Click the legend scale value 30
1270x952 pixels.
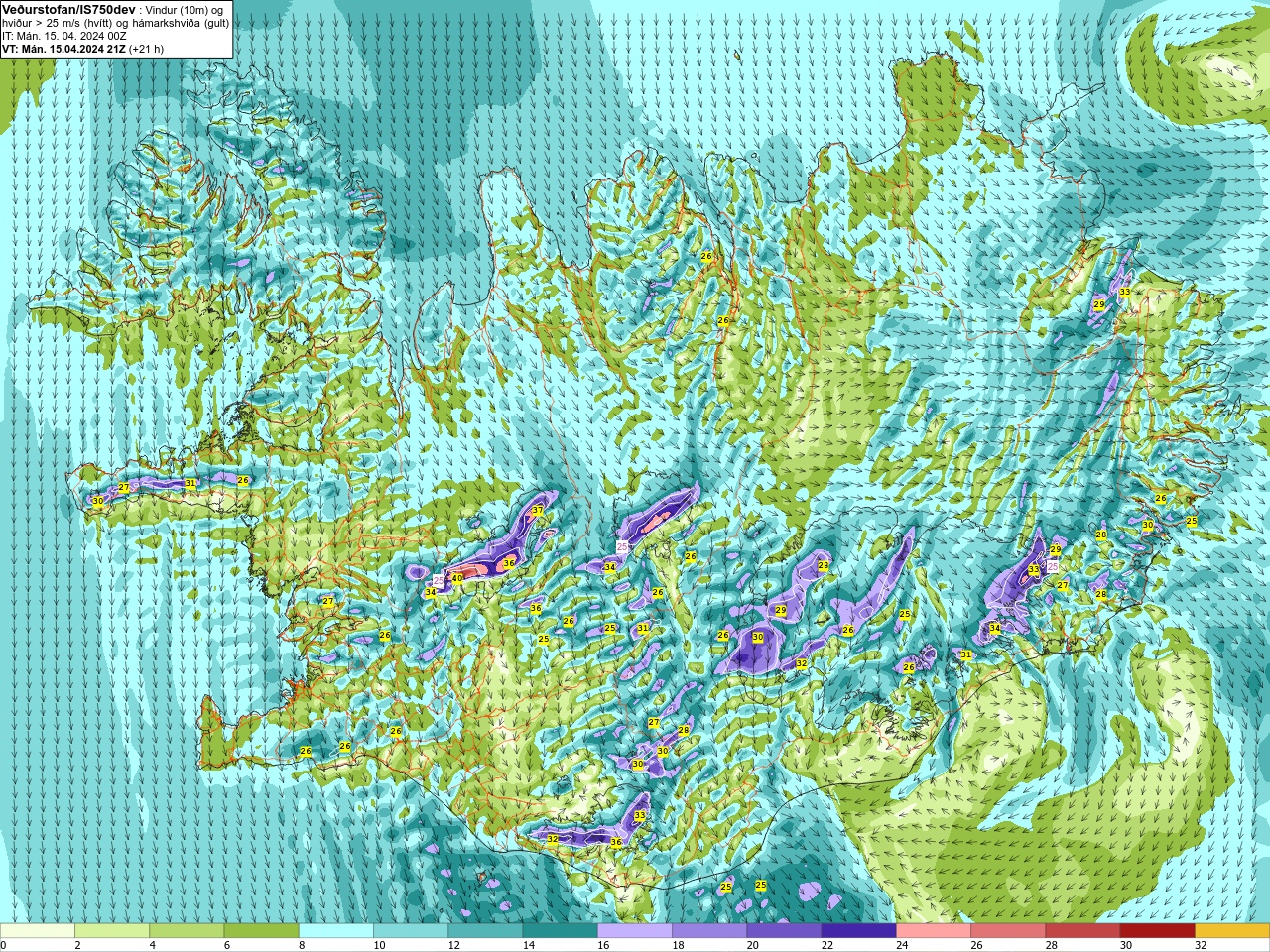1126,945
